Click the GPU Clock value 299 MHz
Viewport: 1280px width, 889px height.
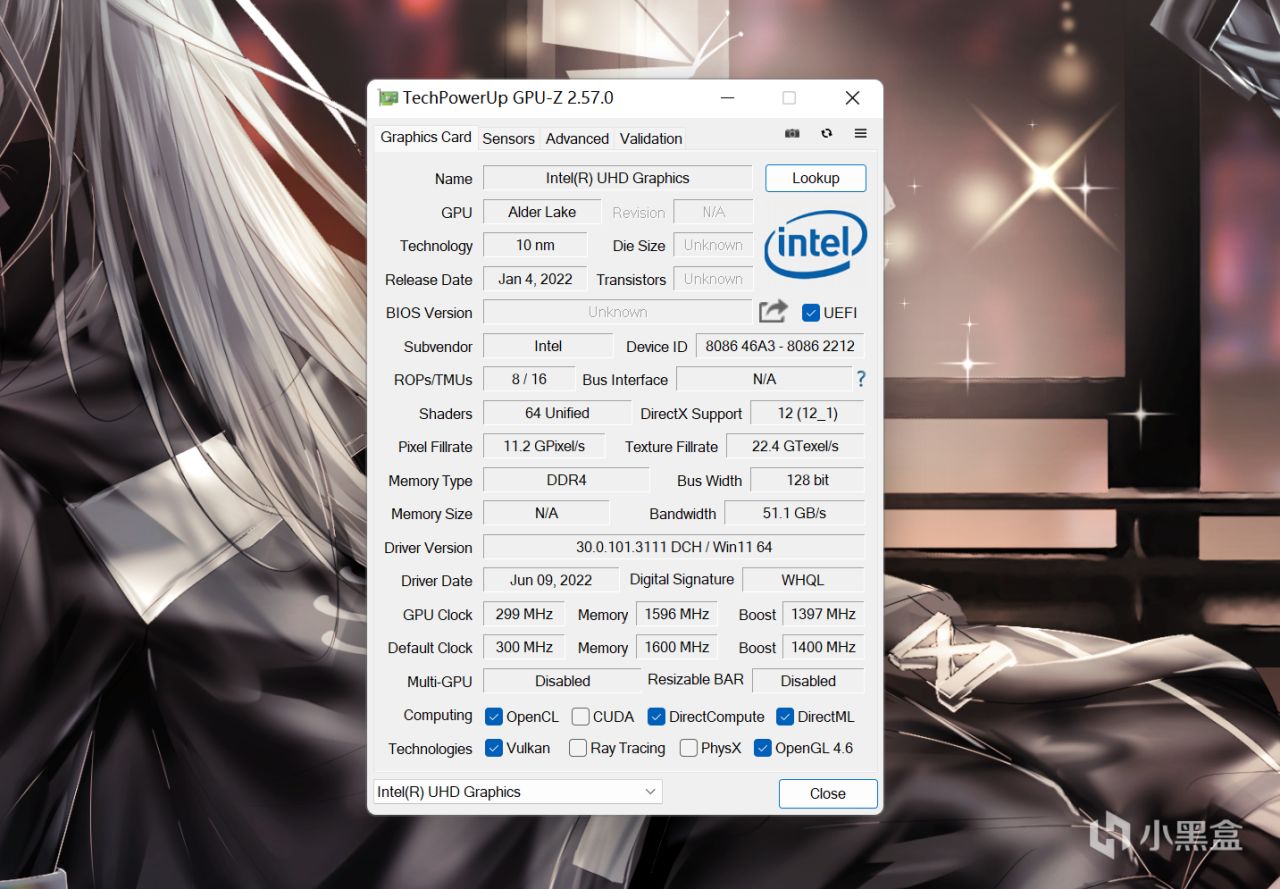click(x=524, y=614)
